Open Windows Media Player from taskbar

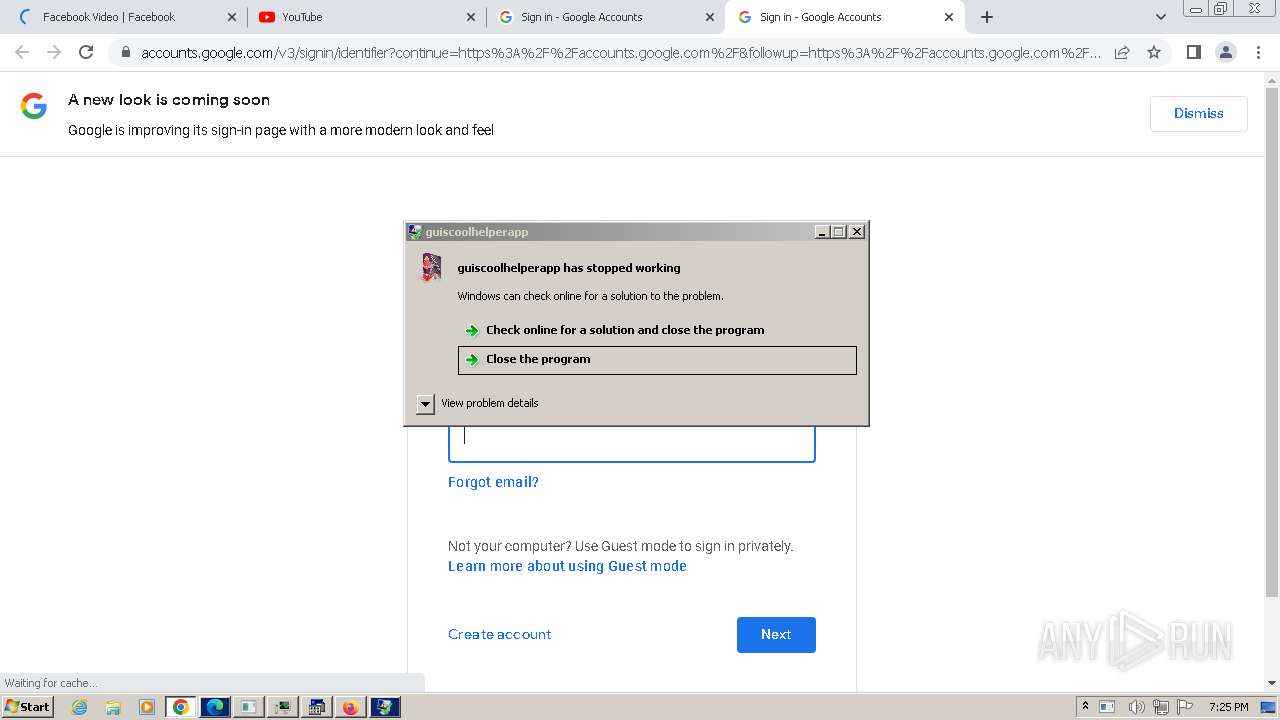pyautogui.click(x=147, y=707)
